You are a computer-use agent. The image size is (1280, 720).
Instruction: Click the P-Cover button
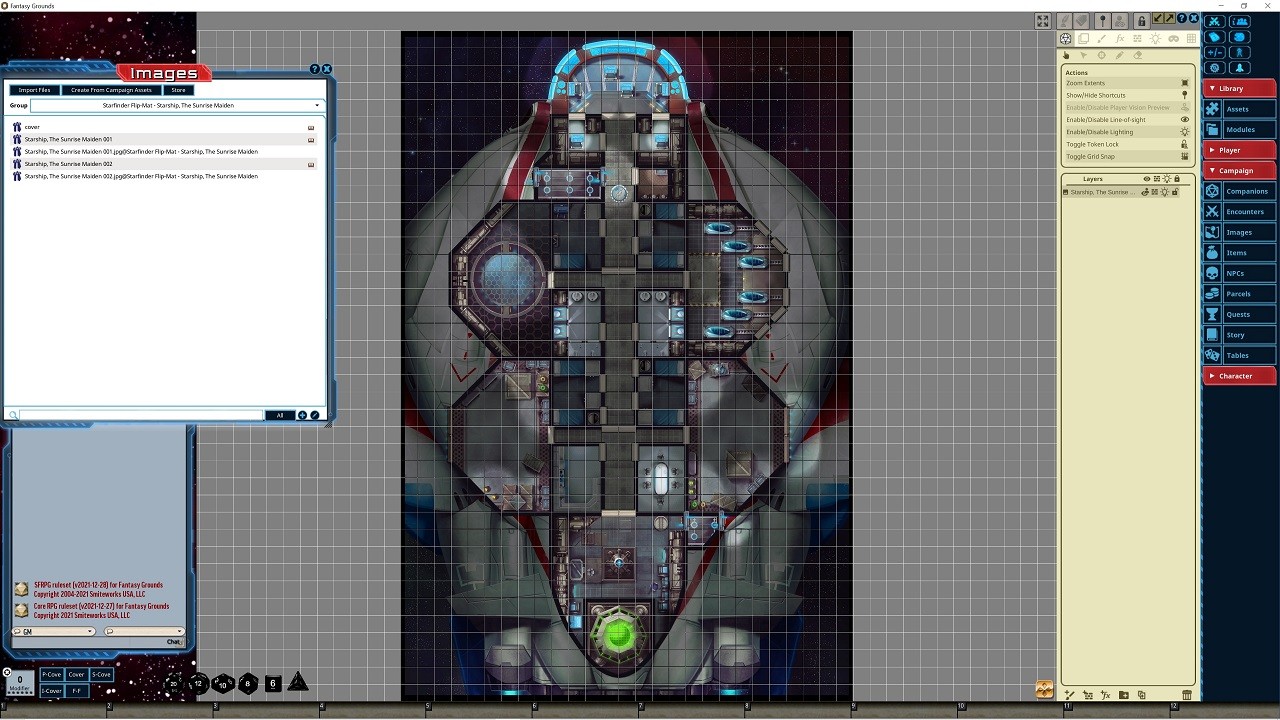pos(51,675)
